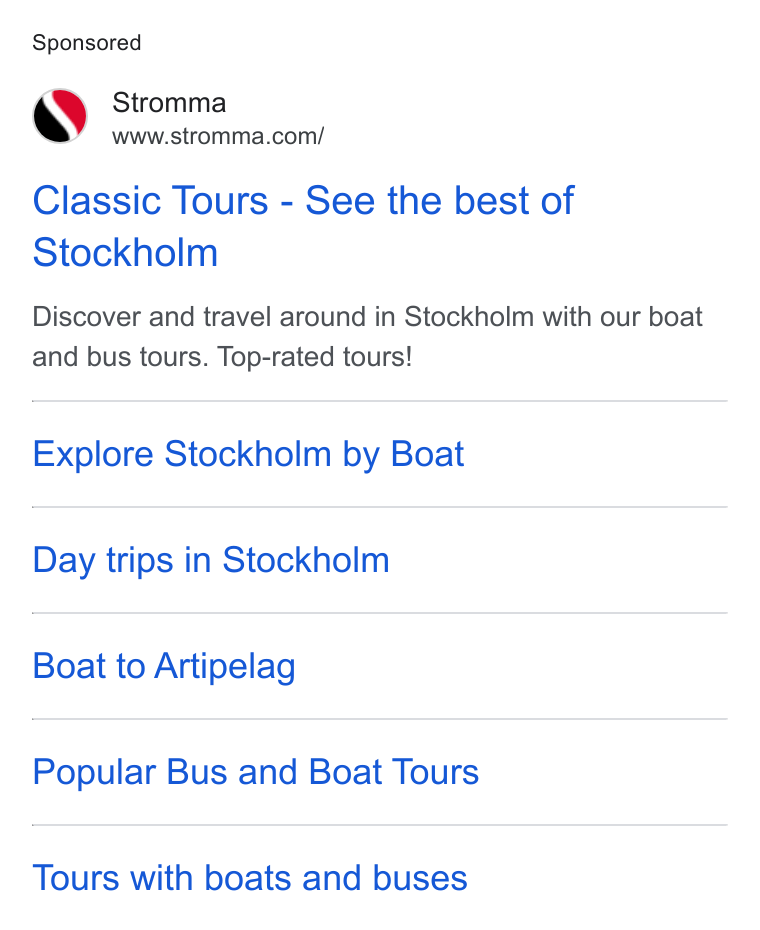
Task: Click 'See the best of' in the headline
Action: (440, 200)
